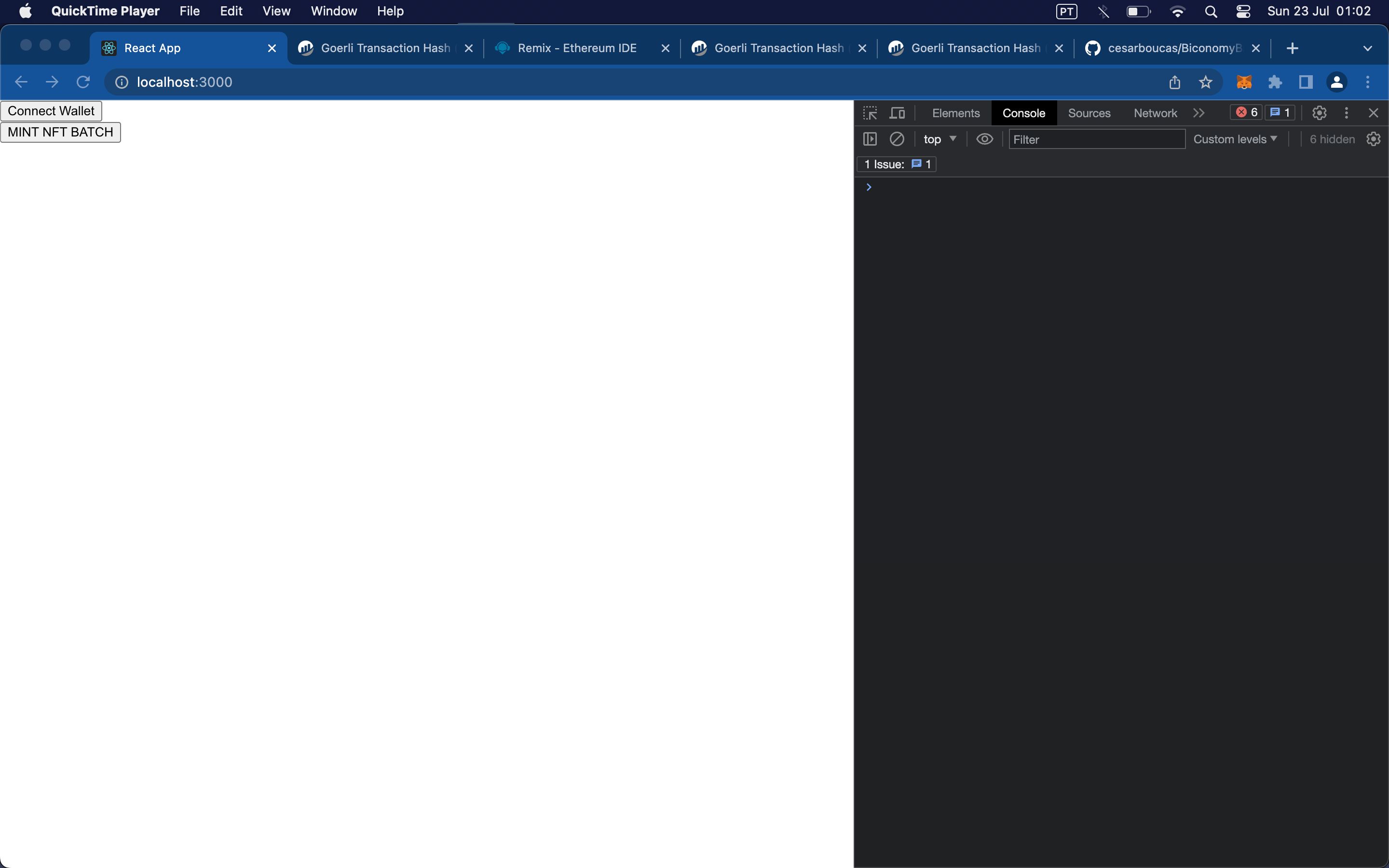Click the Console Sources Network overflow icon

pyautogui.click(x=1199, y=112)
